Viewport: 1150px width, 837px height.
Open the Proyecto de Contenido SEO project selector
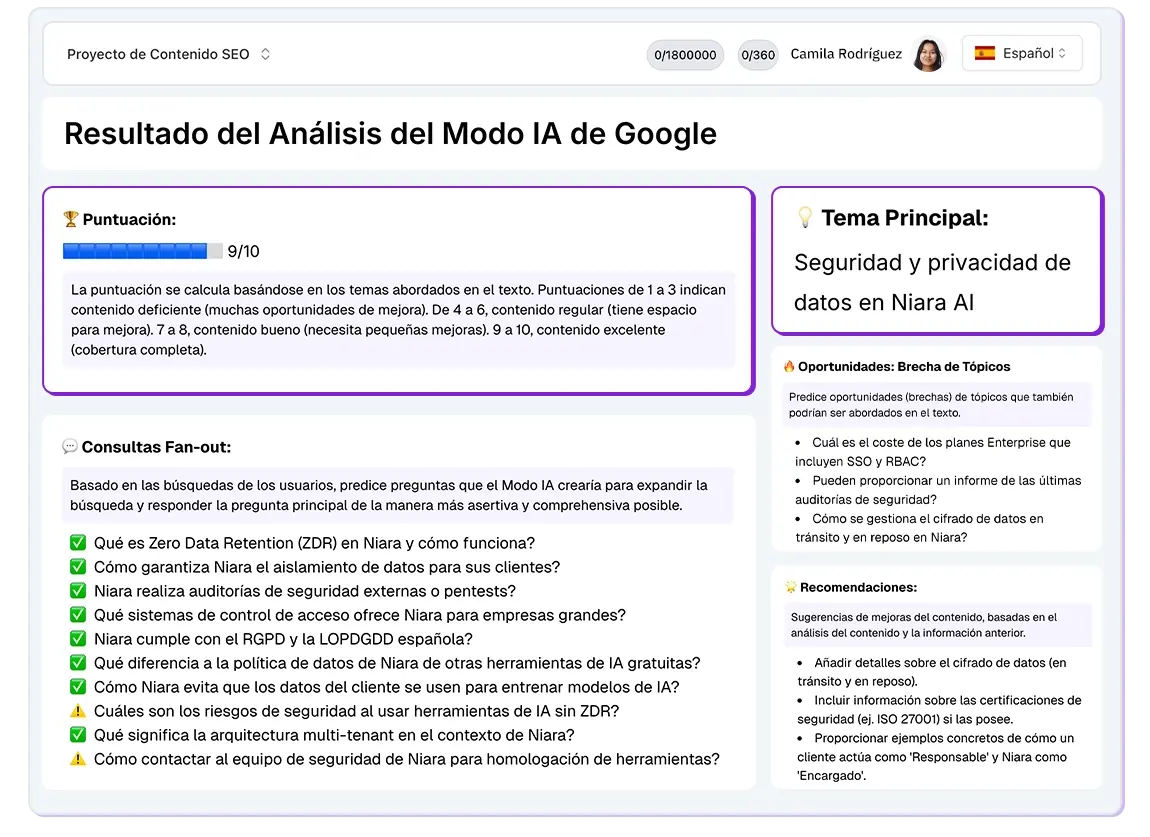tap(169, 54)
